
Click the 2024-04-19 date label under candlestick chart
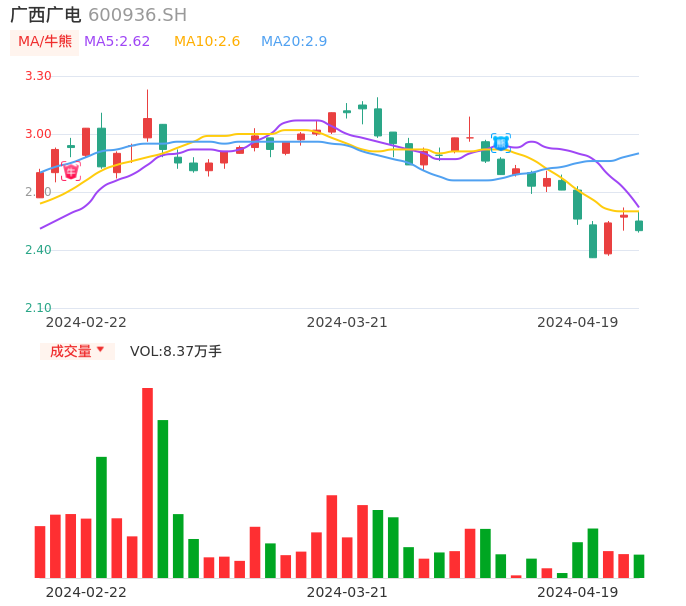577,322
